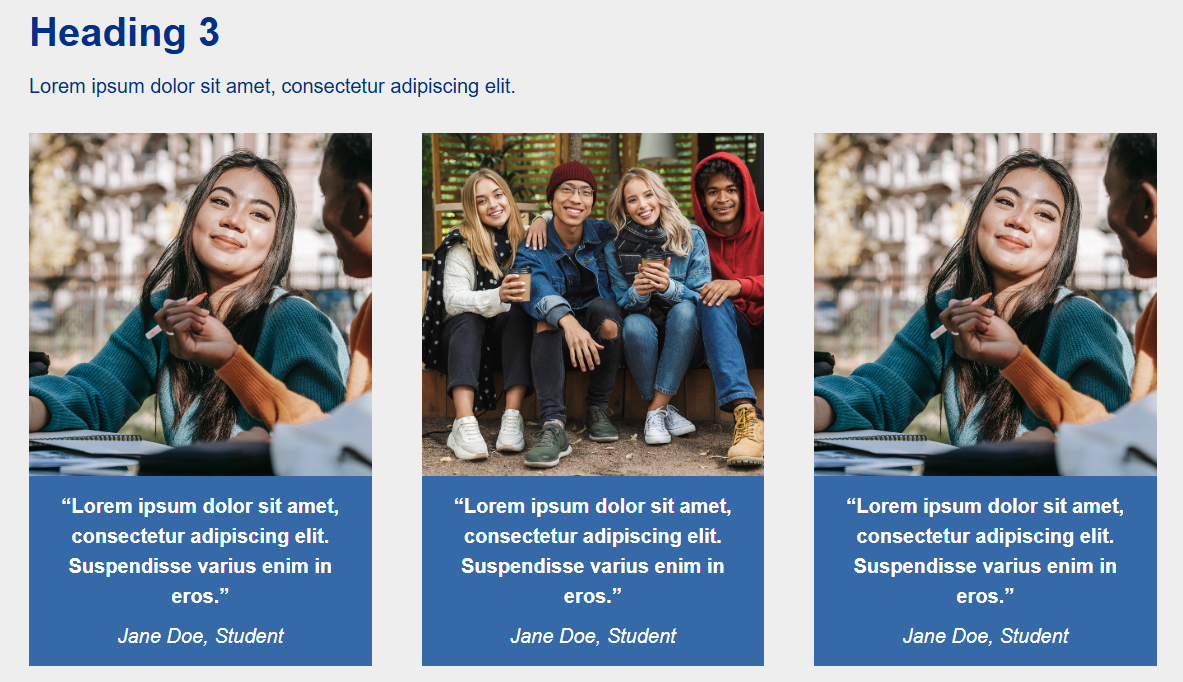
Task: Select Jane Doe, Student under the middle card
Action: tap(592, 636)
